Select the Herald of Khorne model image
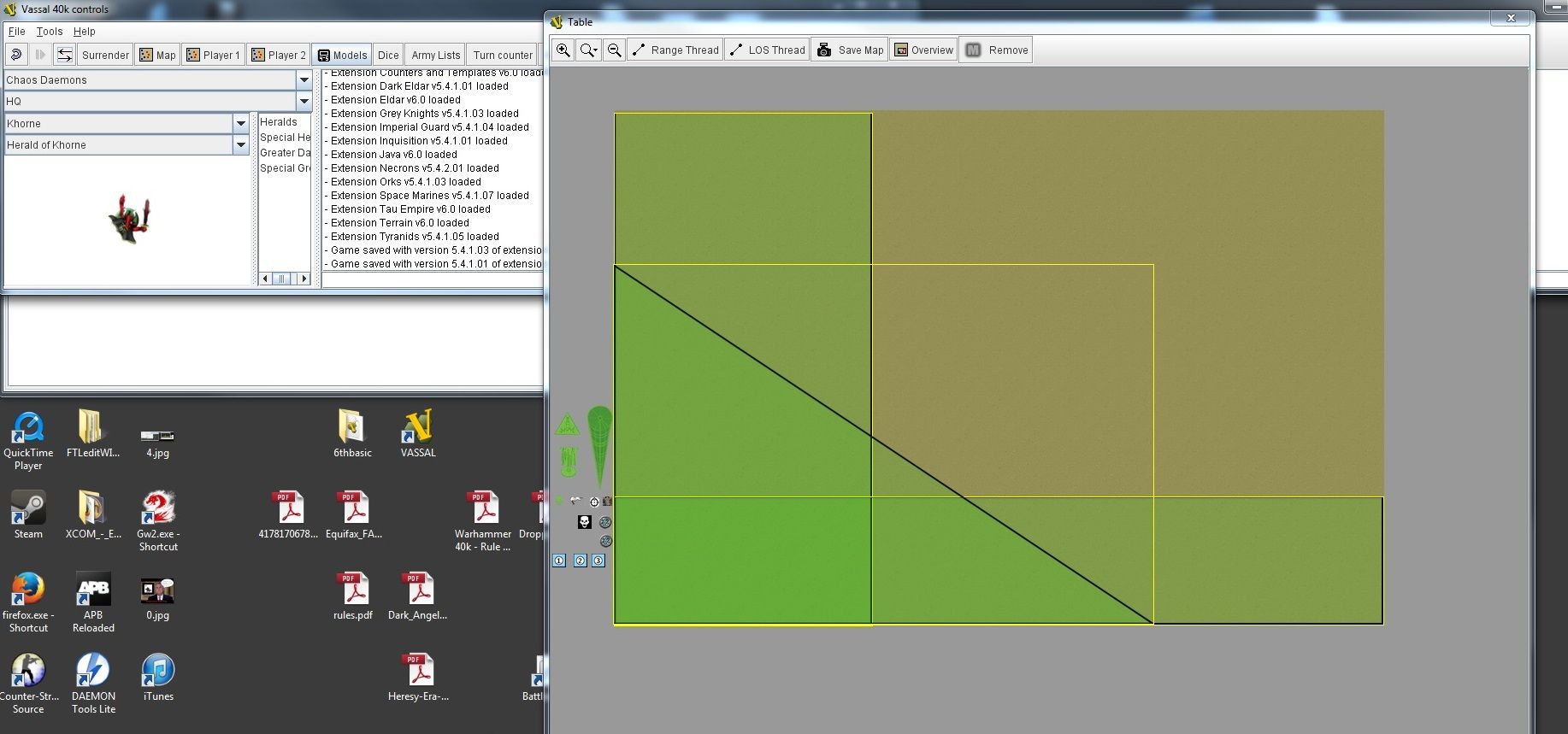The image size is (1568, 734). click(130, 219)
